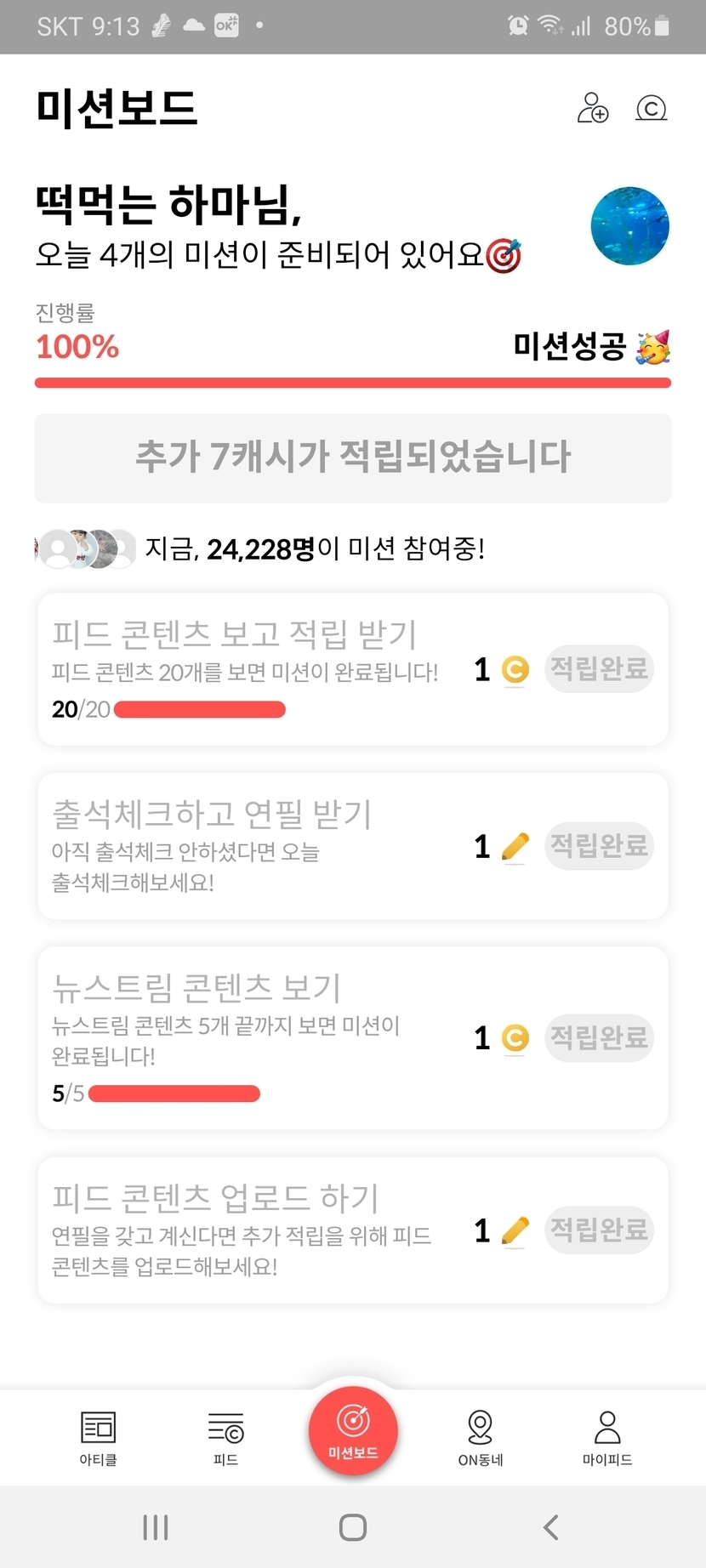Switch to the 피드 tab
706x1568 pixels.
(x=225, y=1438)
